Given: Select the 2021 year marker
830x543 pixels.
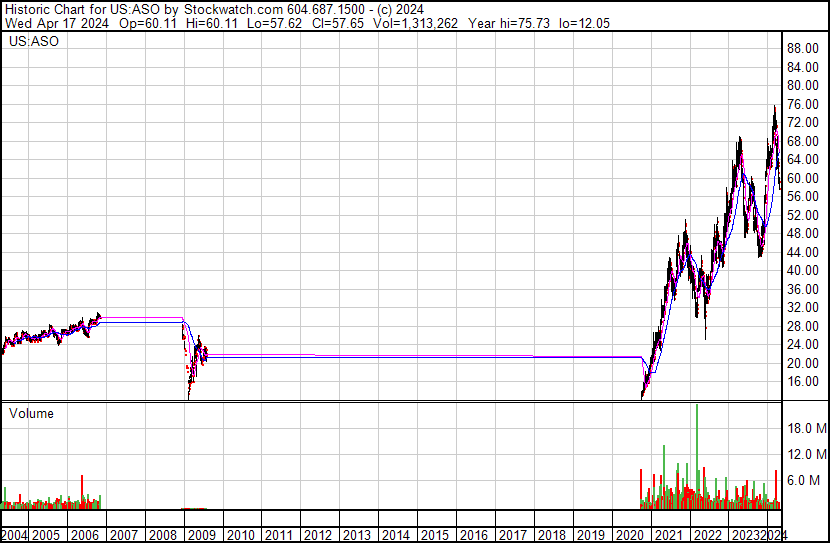Looking at the screenshot, I should 667,535.
